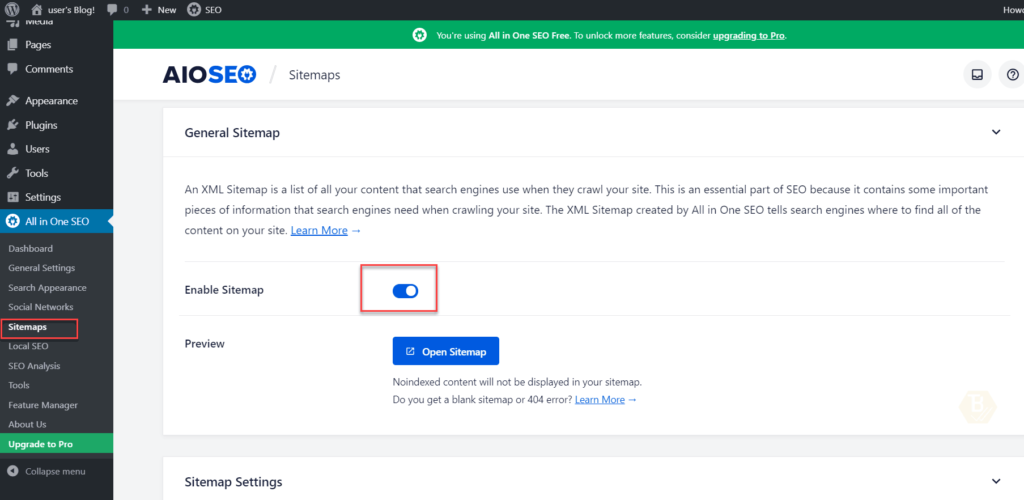
Task: Open Feature Manager submenu
Action: (x=43, y=405)
